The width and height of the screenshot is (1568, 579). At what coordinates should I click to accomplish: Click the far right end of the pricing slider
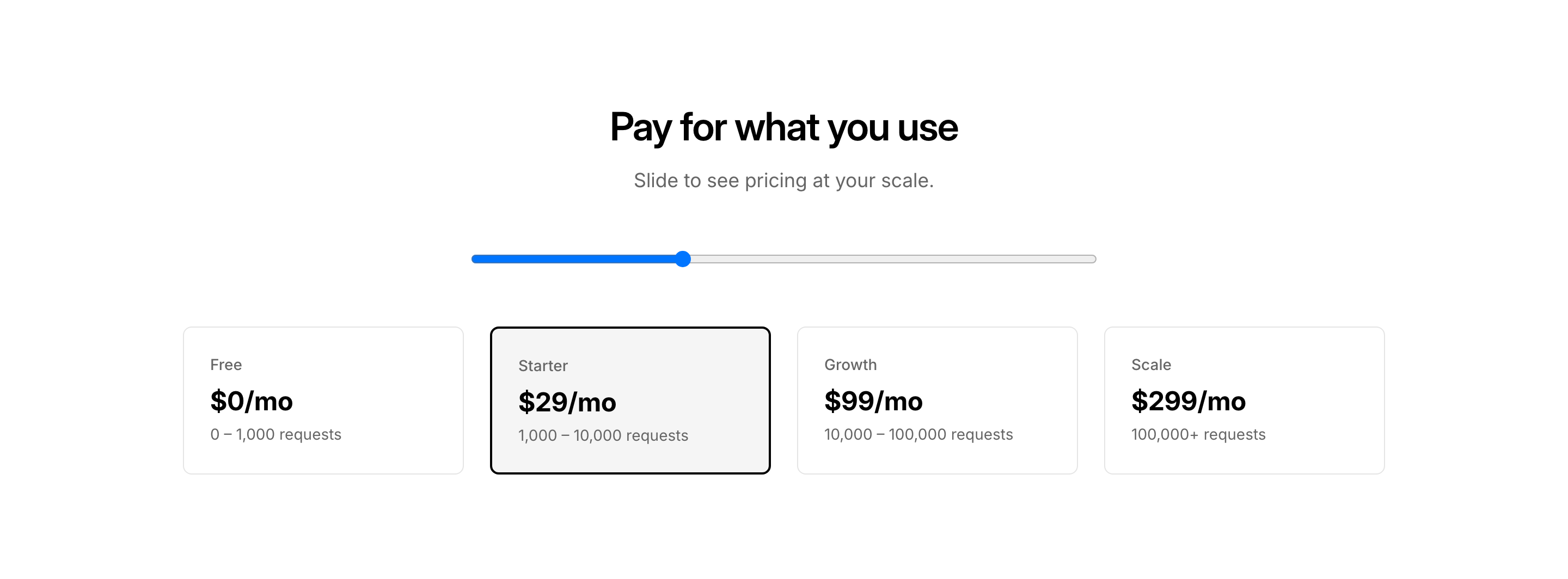pyautogui.click(x=1093, y=259)
